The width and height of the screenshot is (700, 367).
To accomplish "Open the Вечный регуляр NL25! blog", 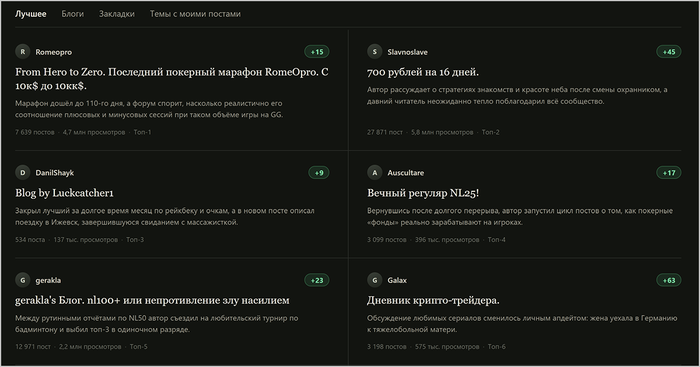I will (423, 193).
